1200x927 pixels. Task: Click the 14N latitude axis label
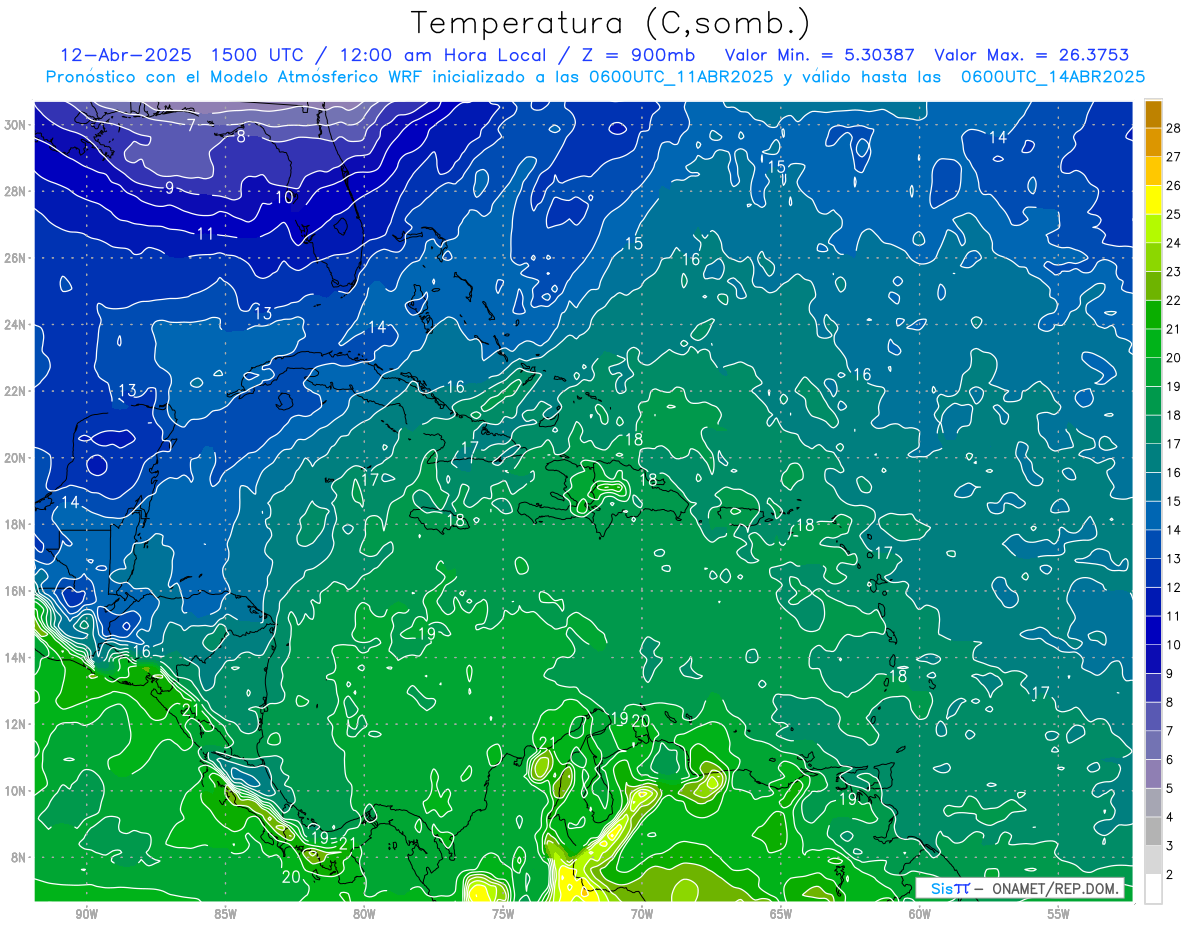coord(17,658)
